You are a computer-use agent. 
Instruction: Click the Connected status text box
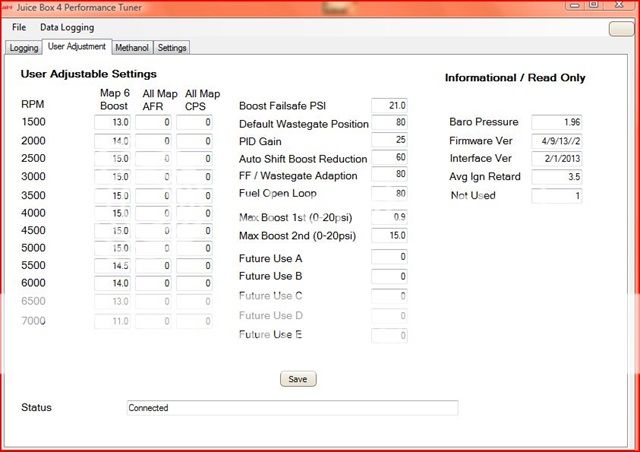292,408
